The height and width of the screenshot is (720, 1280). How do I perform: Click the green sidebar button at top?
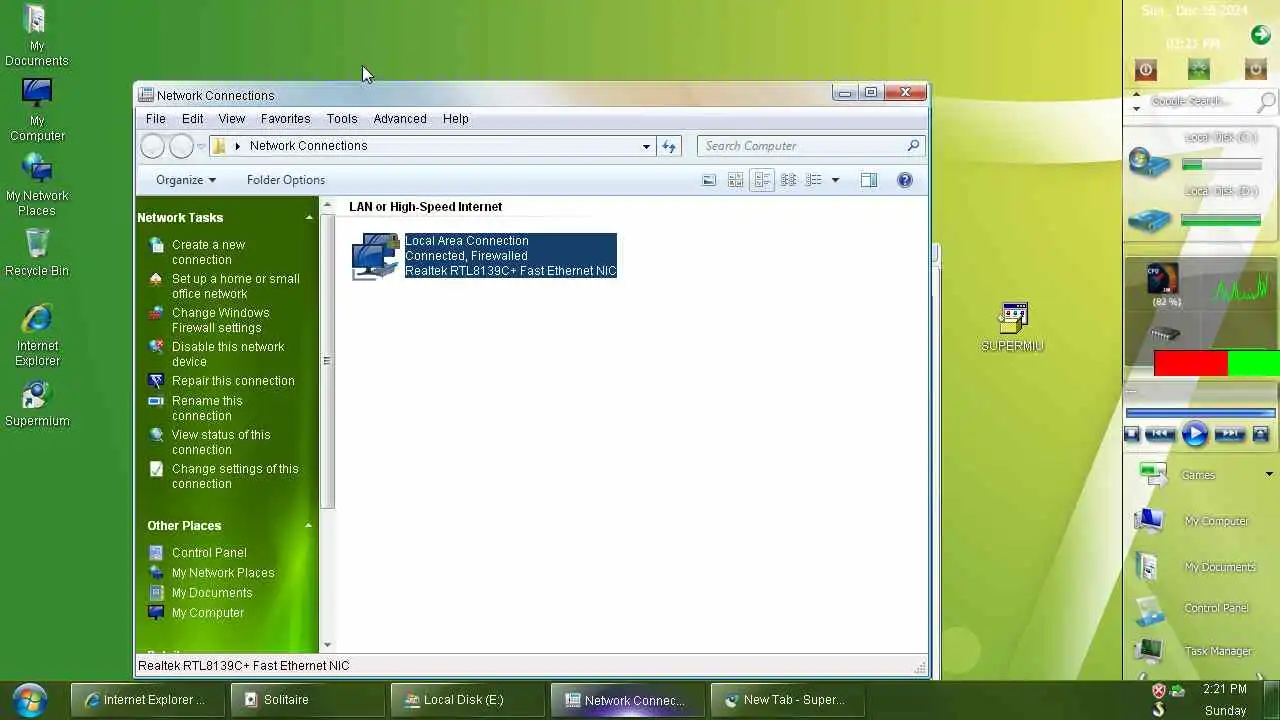tap(1199, 69)
